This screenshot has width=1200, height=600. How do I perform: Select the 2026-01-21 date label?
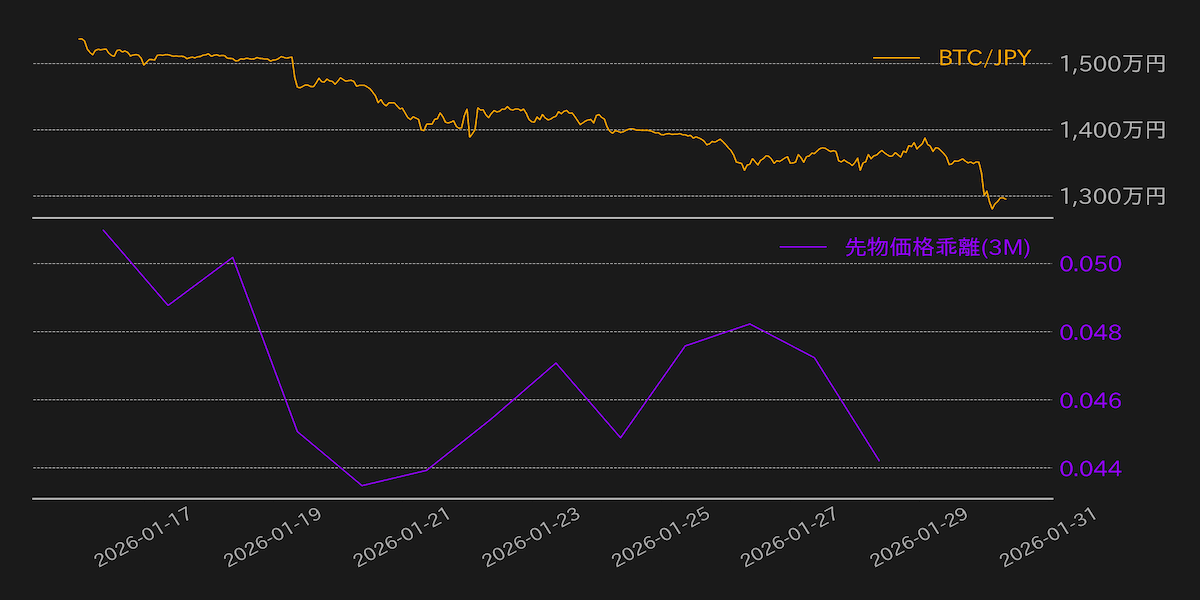point(402,537)
